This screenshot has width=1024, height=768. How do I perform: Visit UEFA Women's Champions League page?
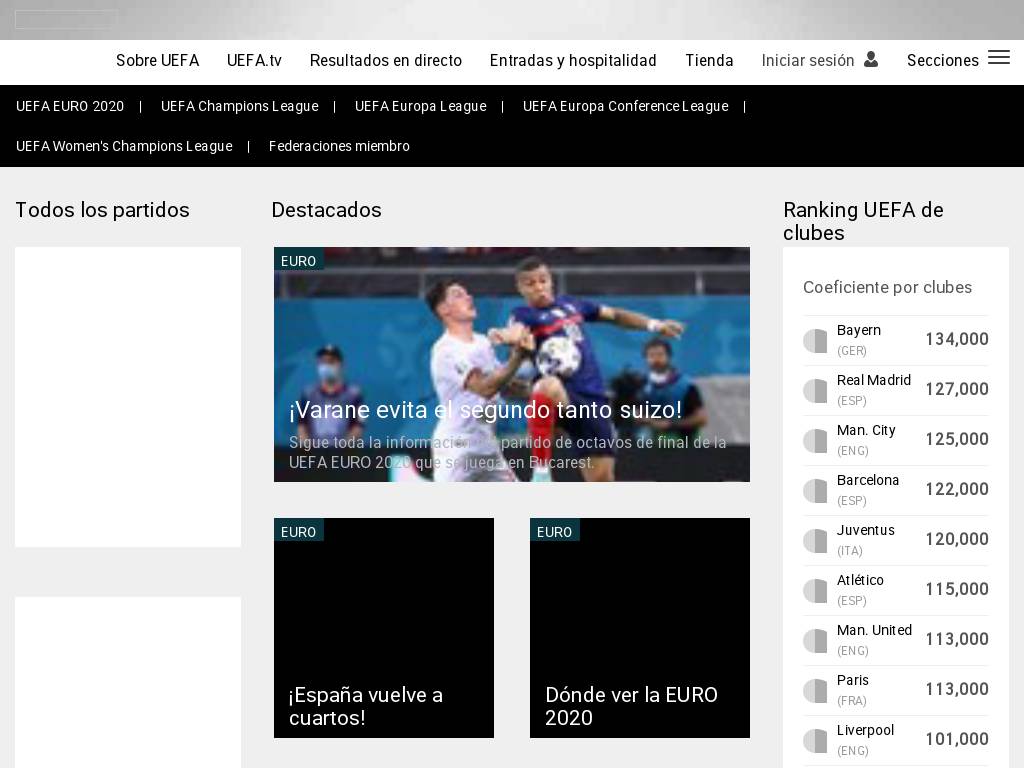tap(124, 146)
